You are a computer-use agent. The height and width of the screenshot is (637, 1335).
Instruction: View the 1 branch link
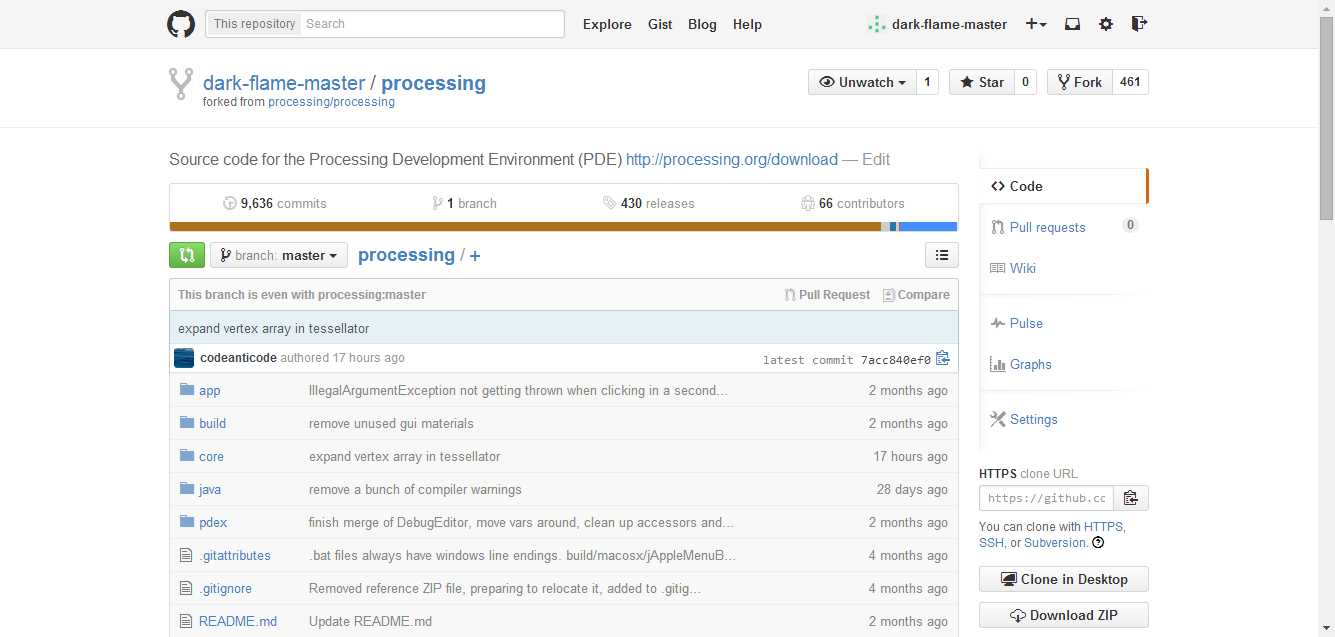pyautogui.click(x=464, y=203)
